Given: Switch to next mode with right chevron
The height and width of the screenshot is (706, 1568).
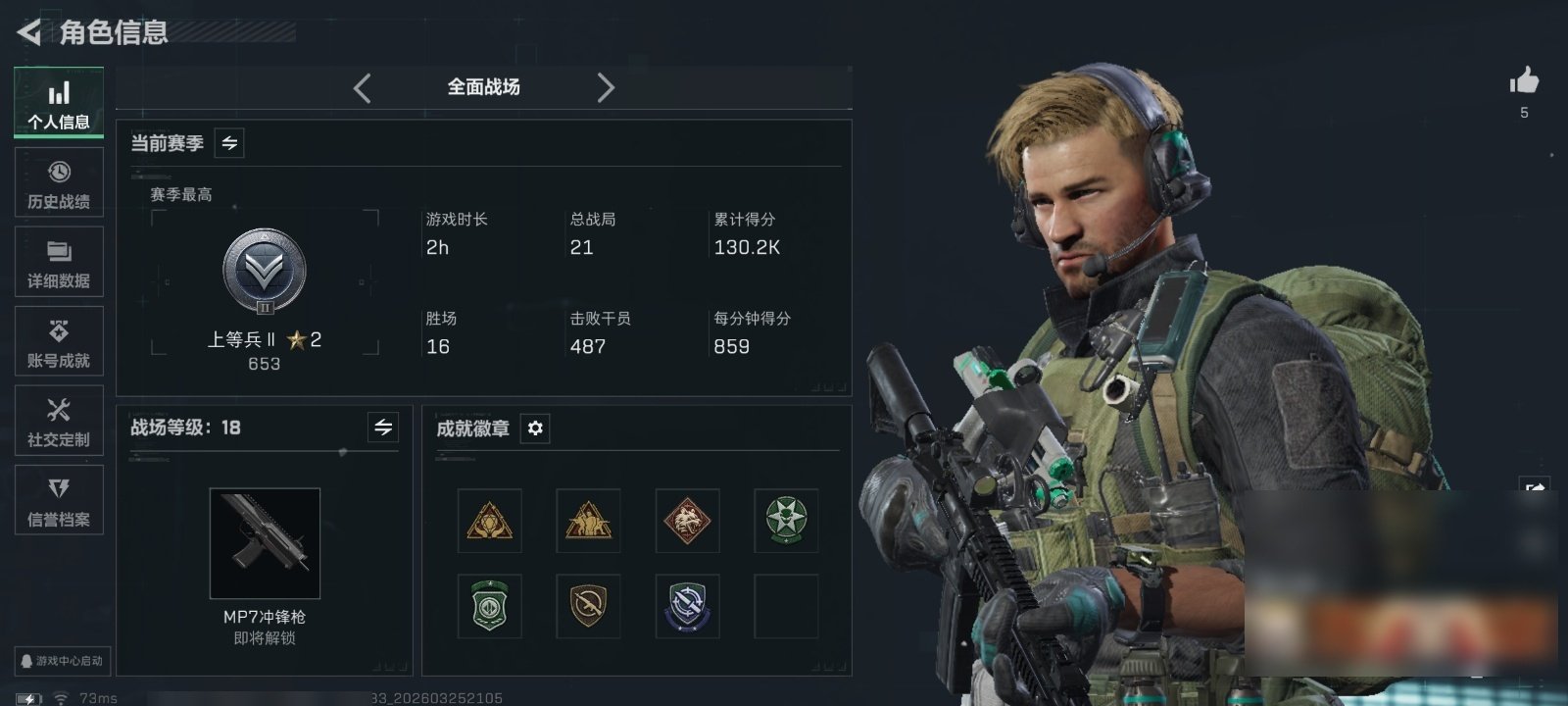Looking at the screenshot, I should tap(606, 88).
